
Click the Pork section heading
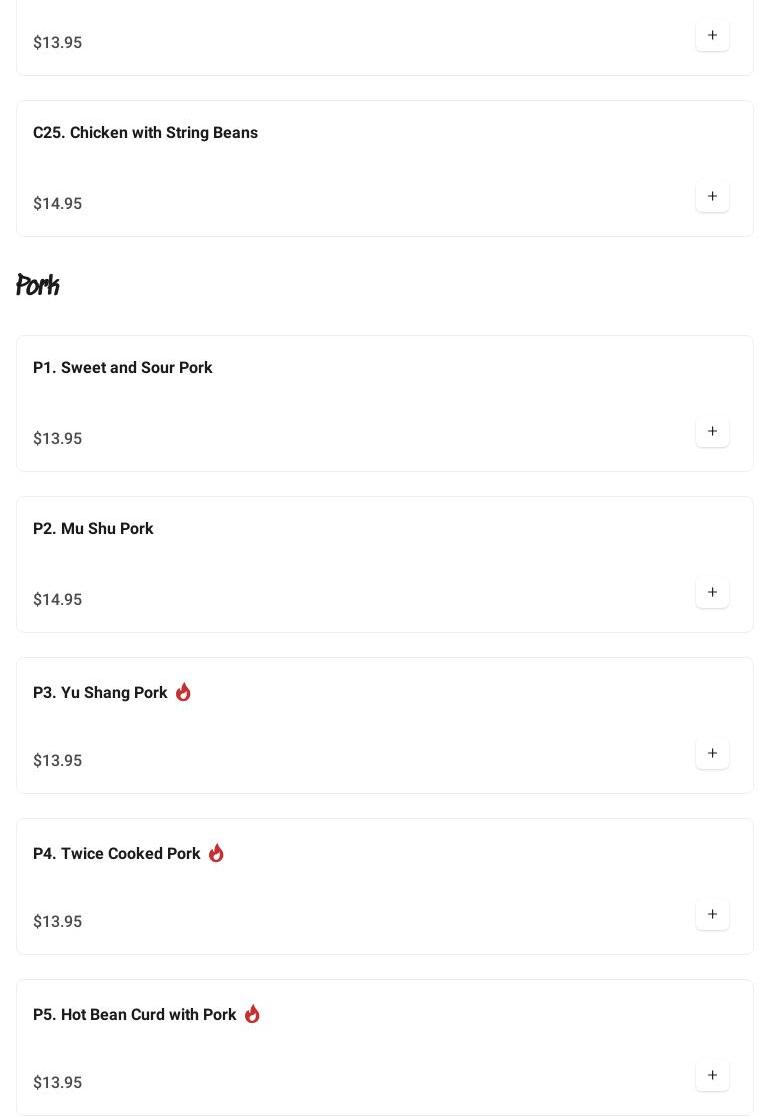[38, 285]
